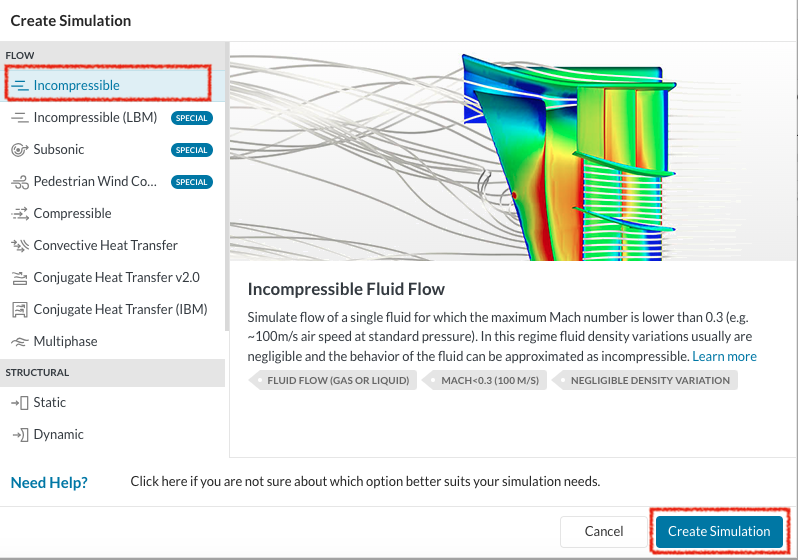Image resolution: width=798 pixels, height=560 pixels.
Task: Click the Subsonic turbine icon
Action: click(x=19, y=150)
